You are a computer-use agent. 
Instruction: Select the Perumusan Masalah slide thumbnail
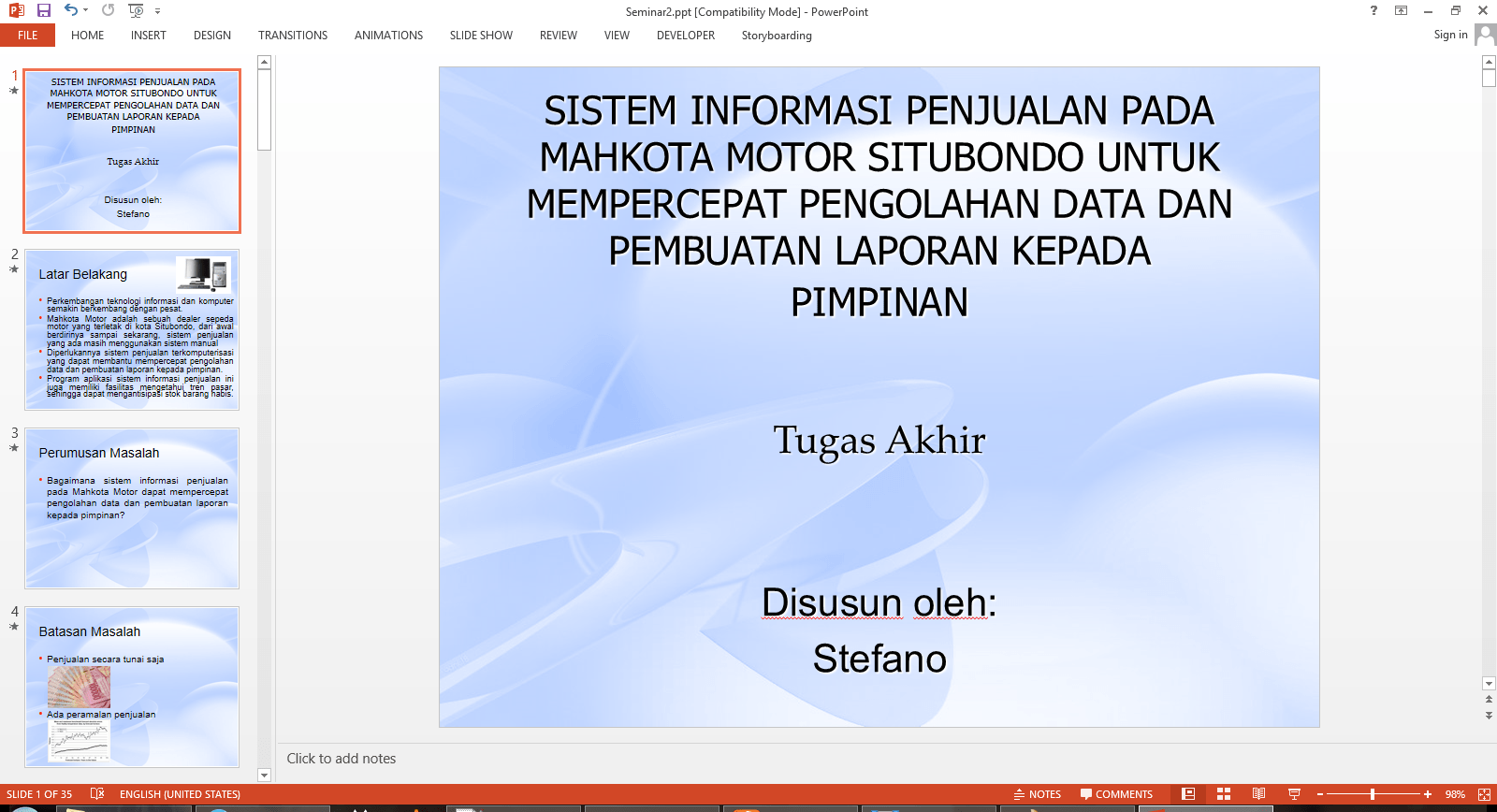(132, 508)
